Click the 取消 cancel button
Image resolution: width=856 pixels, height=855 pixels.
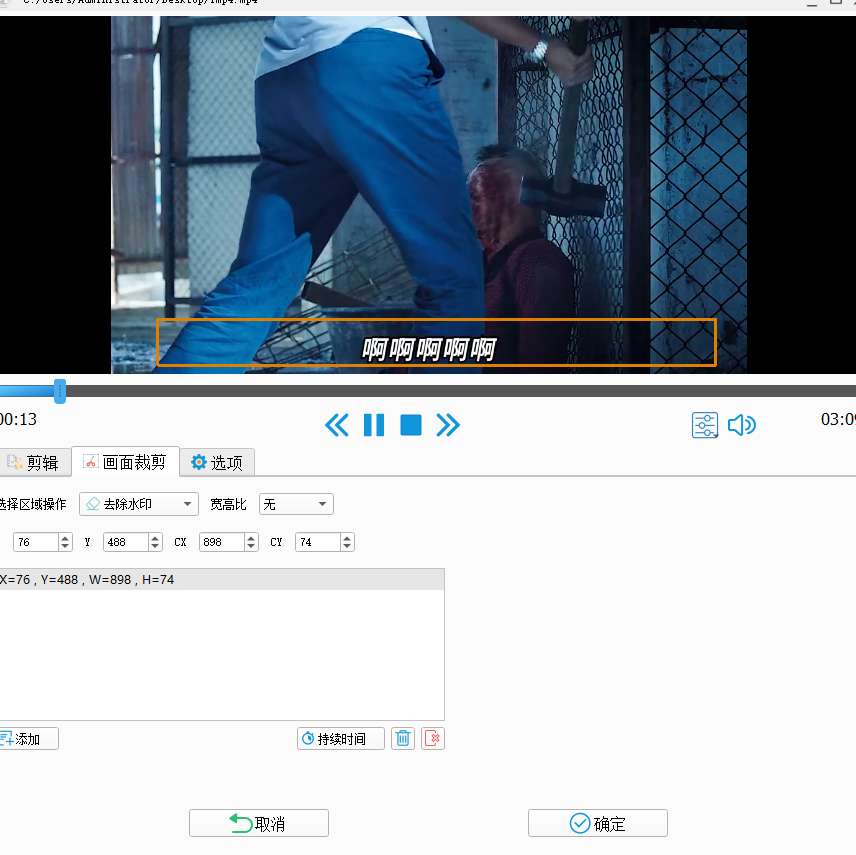pyautogui.click(x=259, y=823)
